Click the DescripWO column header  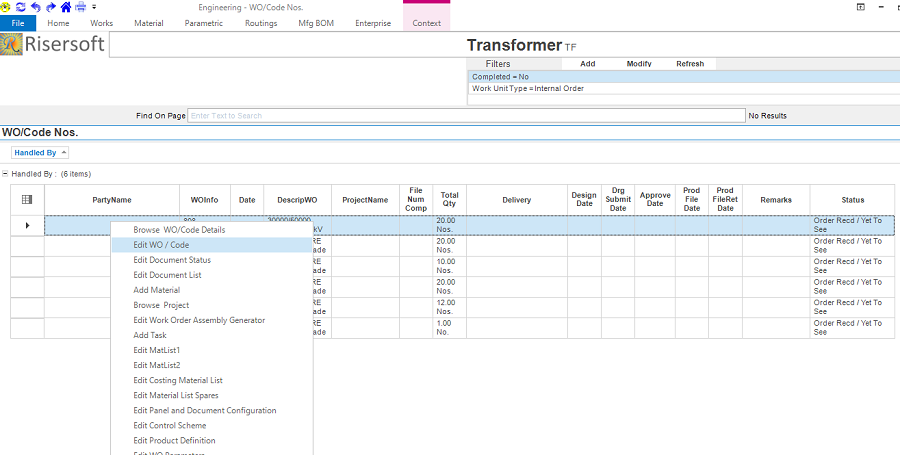[297, 200]
